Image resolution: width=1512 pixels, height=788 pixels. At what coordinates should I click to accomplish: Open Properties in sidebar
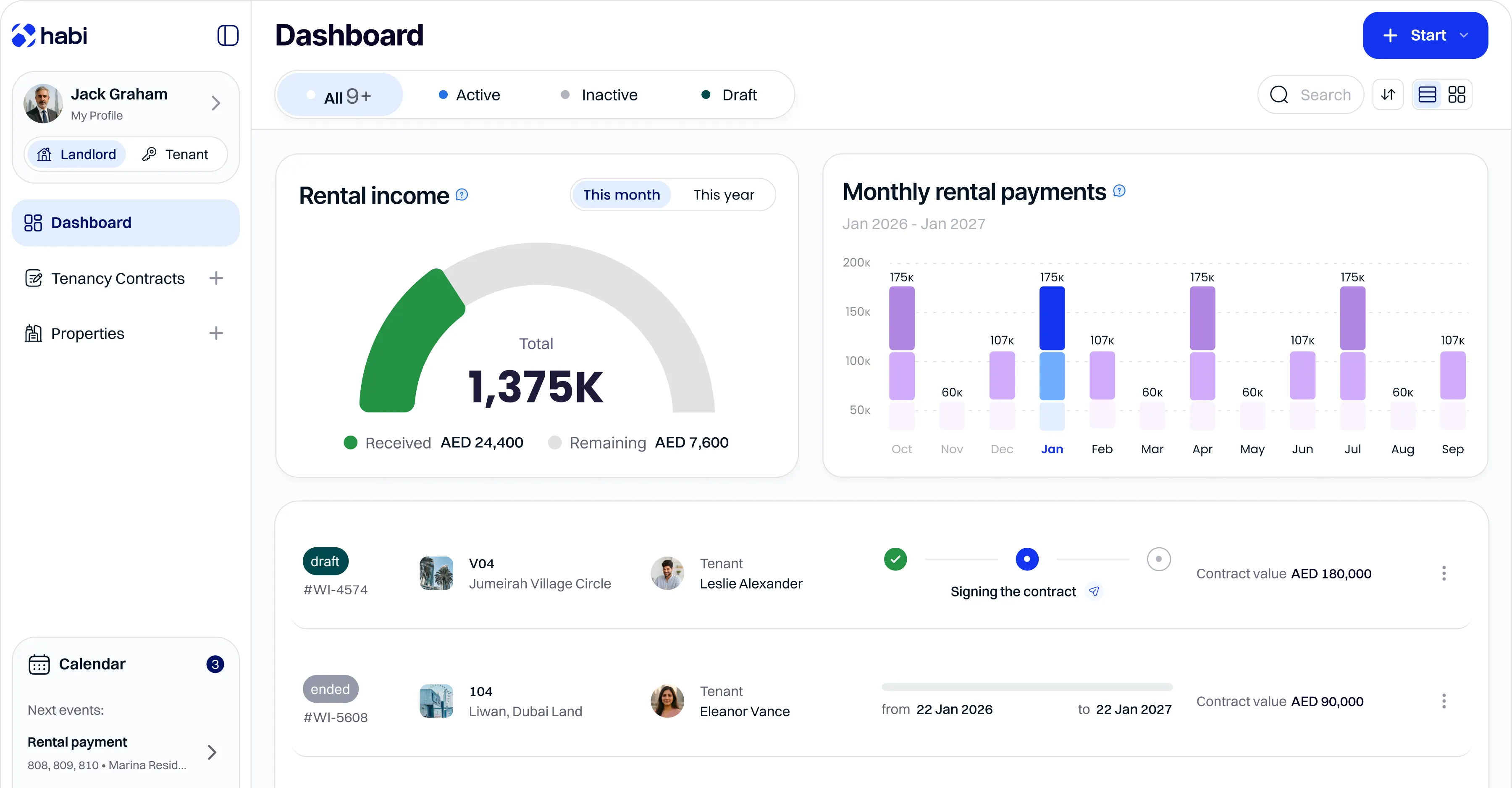pos(87,334)
